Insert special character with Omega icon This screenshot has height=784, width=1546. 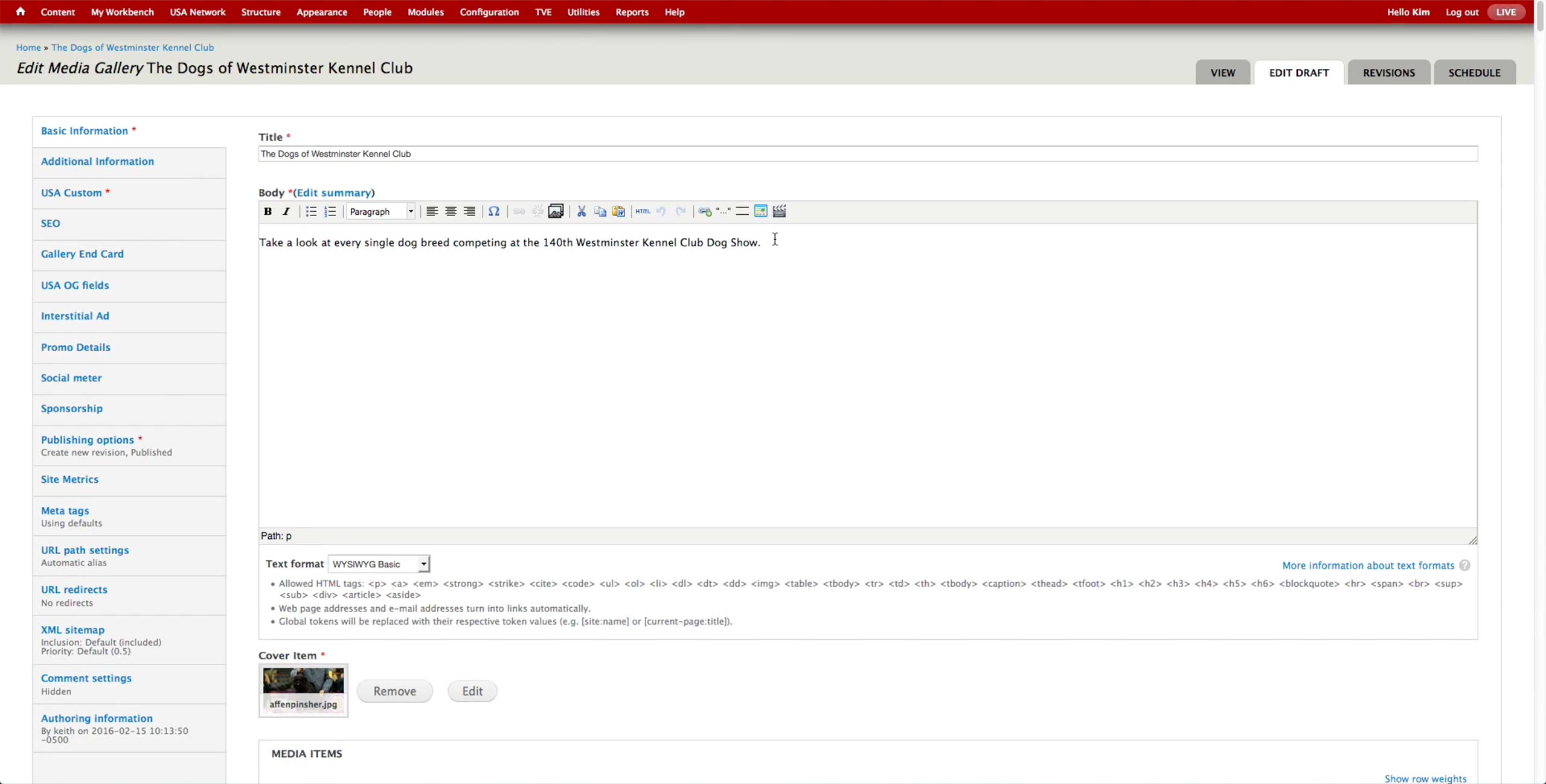point(494,211)
